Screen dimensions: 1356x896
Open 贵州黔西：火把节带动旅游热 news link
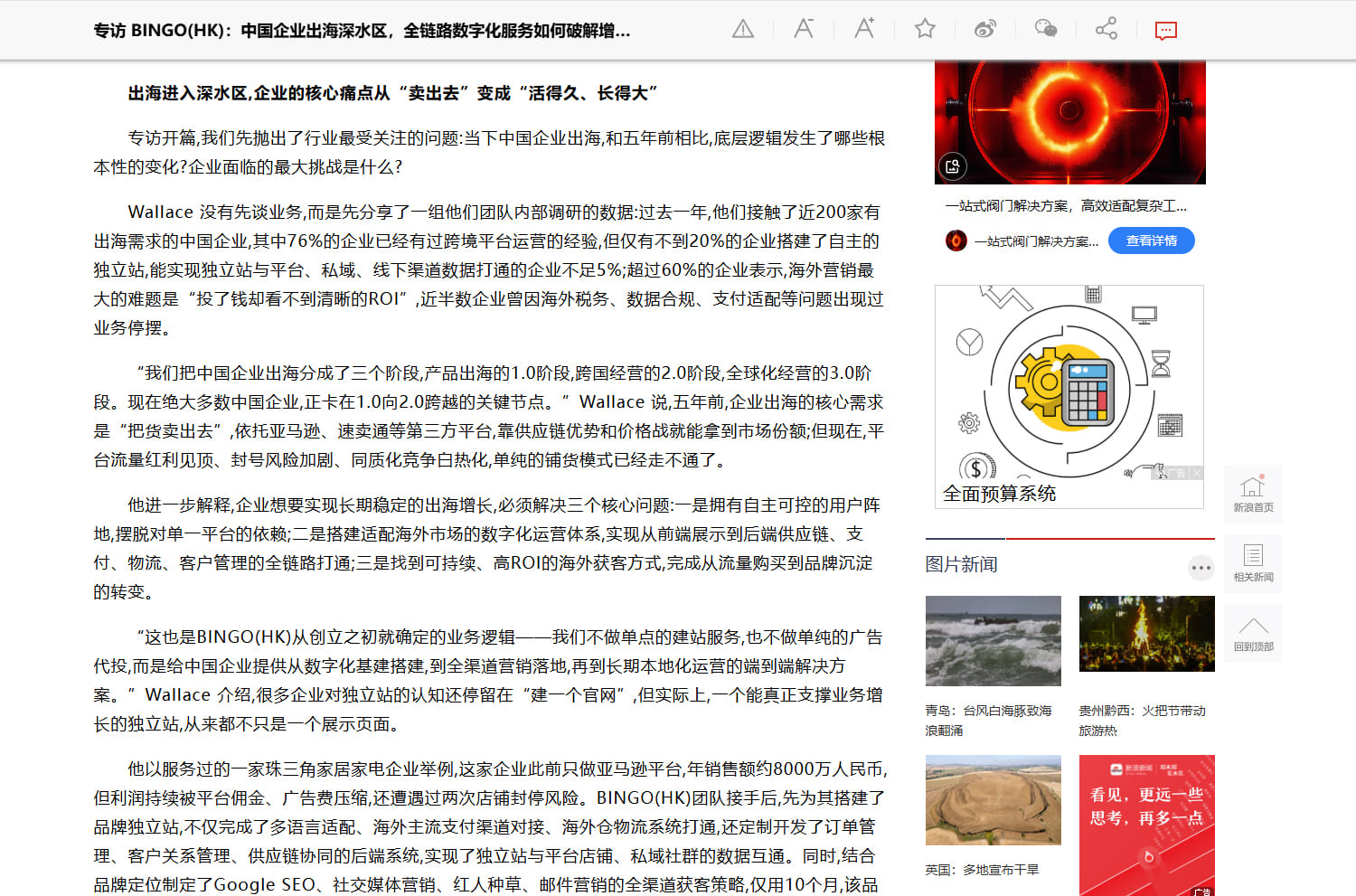click(1142, 721)
